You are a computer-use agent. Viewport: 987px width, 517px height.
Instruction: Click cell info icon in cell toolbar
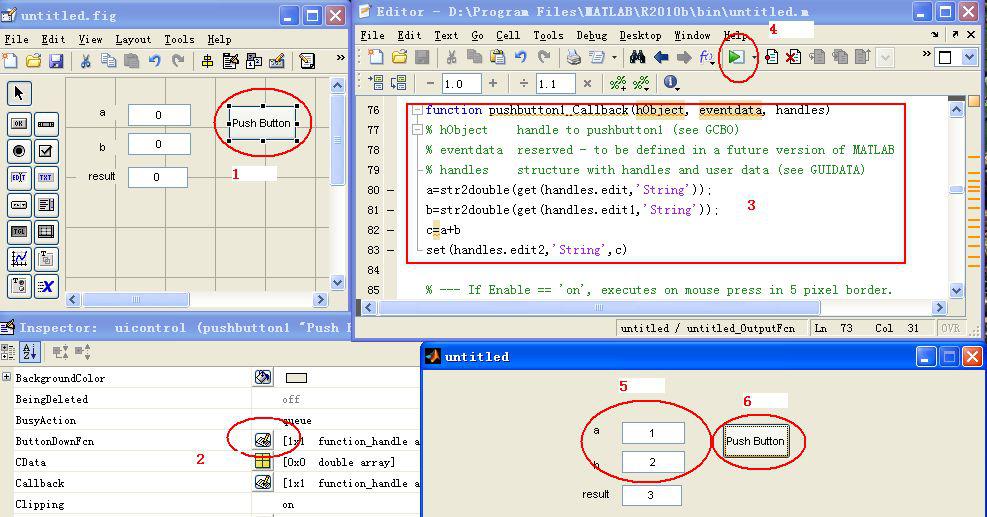pyautogui.click(x=670, y=82)
